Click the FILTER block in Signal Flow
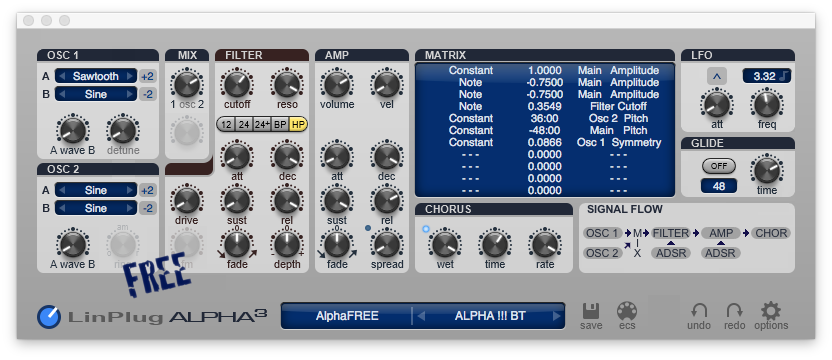The height and width of the screenshot is (360, 832). coord(671,233)
